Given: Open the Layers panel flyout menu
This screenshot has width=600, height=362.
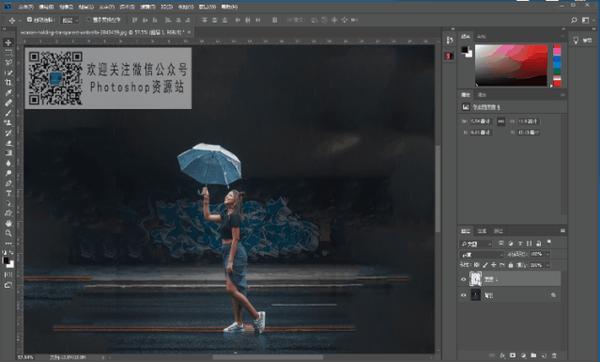Looking at the screenshot, I should (562, 231).
